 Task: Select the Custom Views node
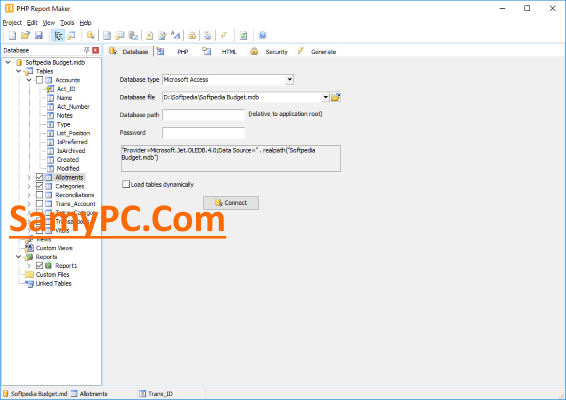54,248
